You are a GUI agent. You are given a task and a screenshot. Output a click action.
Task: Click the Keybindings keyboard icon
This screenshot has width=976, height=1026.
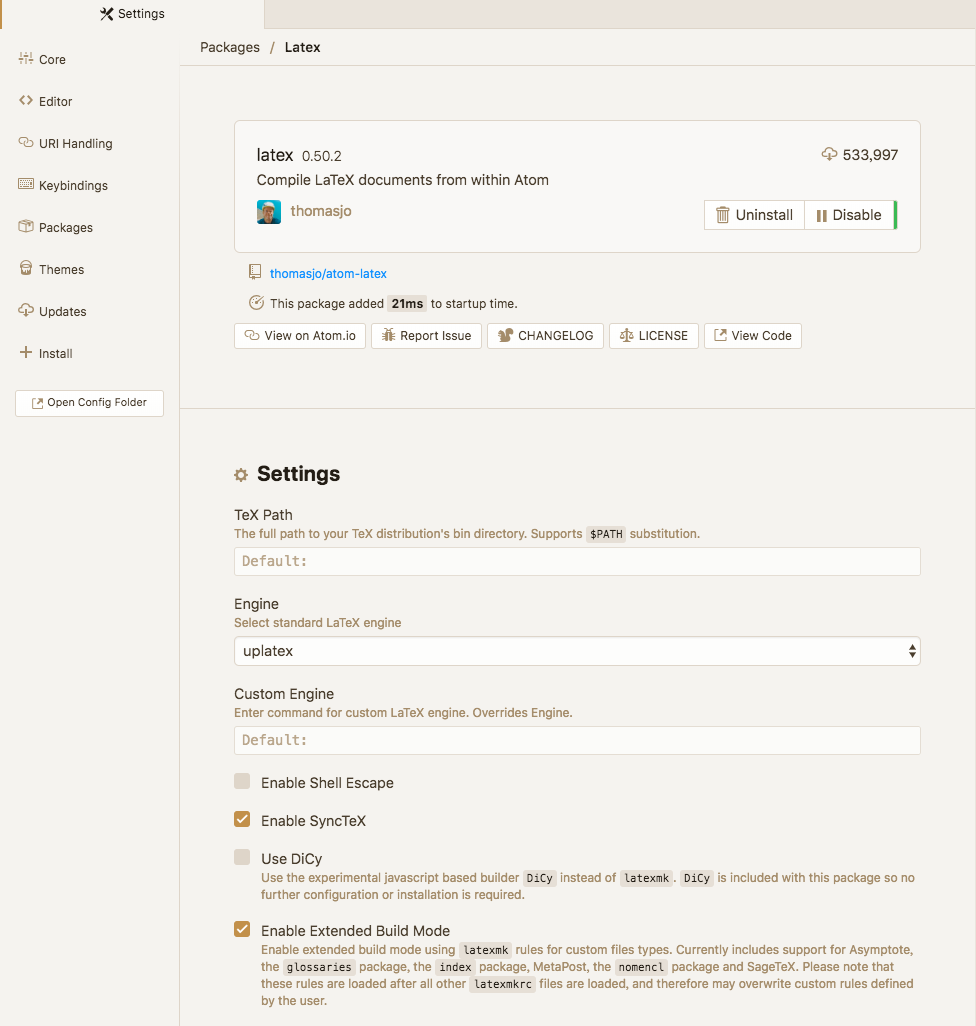click(x=26, y=185)
